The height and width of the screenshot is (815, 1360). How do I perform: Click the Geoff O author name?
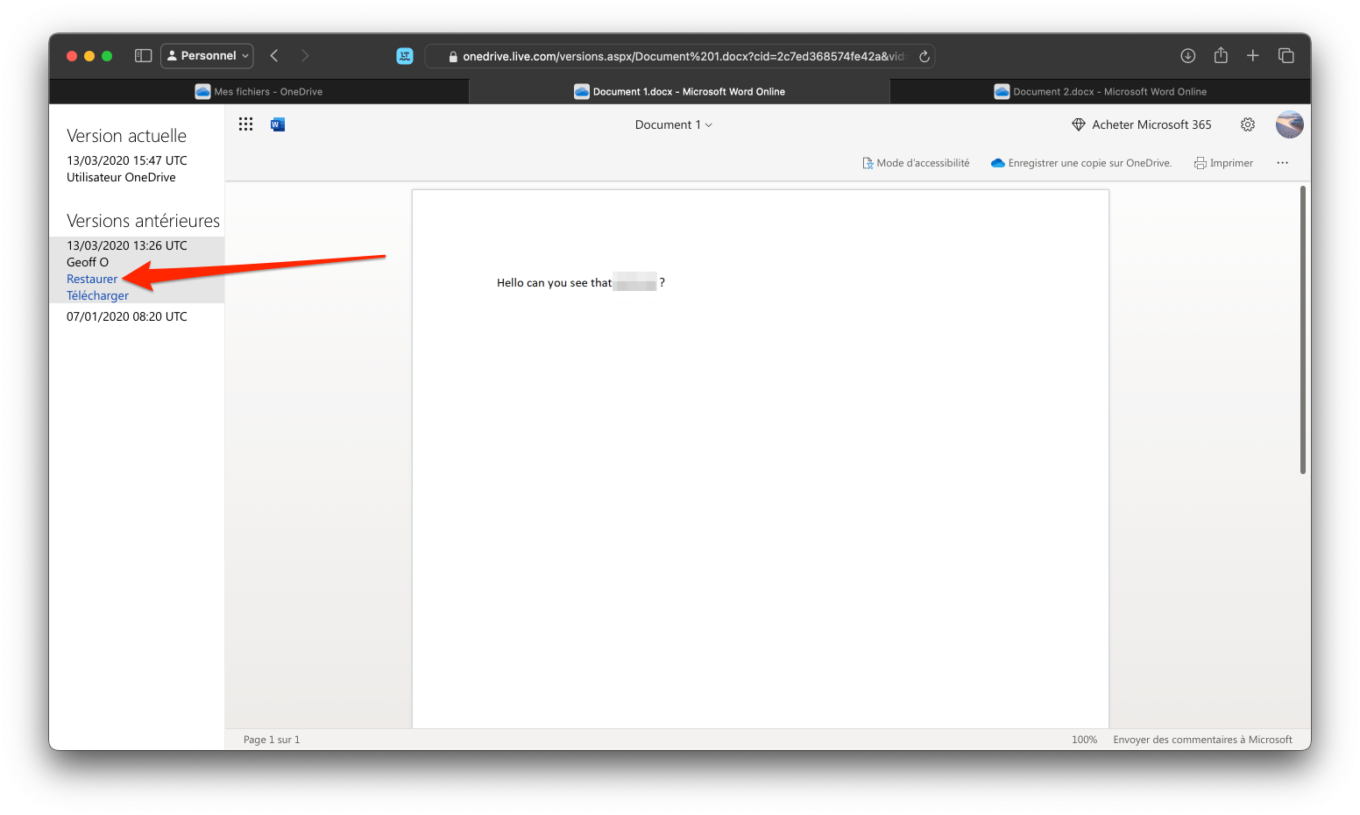coord(88,263)
